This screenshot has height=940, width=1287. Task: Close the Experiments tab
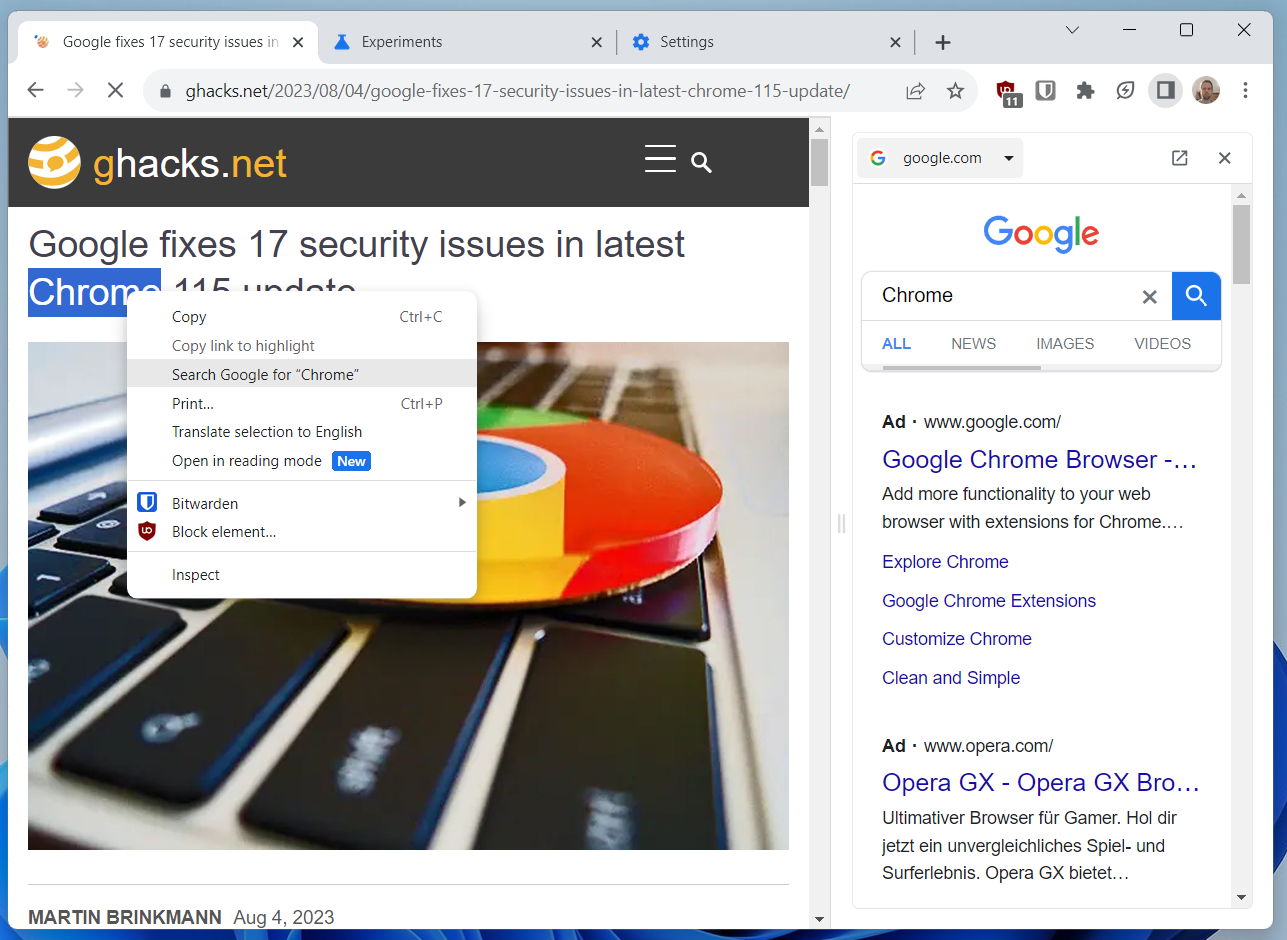pos(596,42)
